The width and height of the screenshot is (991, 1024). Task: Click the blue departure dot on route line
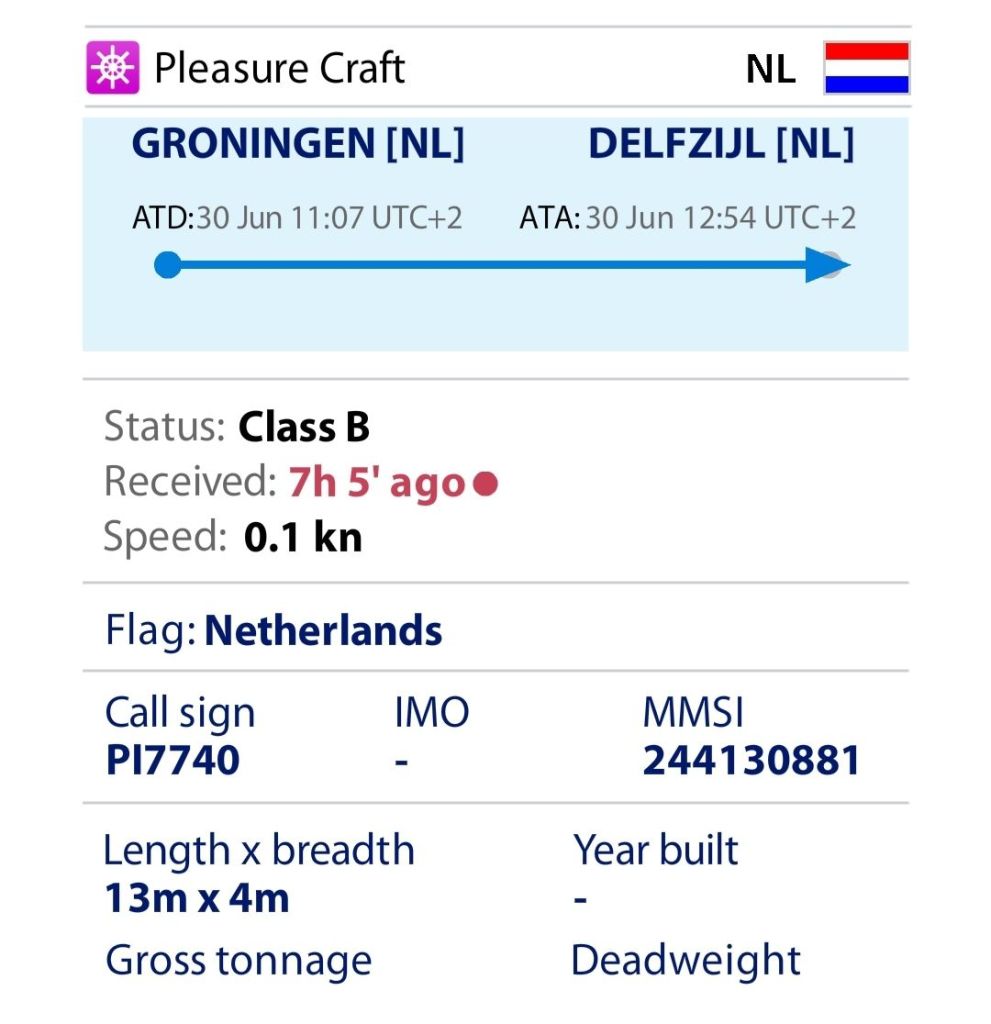coord(168,266)
